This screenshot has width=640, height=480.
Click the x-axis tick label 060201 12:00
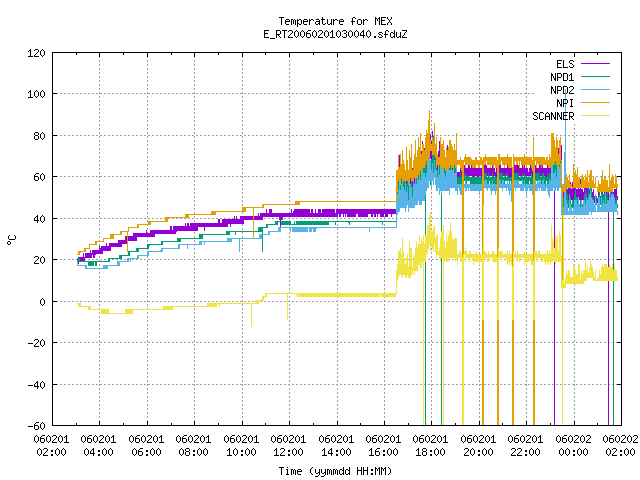288,446
